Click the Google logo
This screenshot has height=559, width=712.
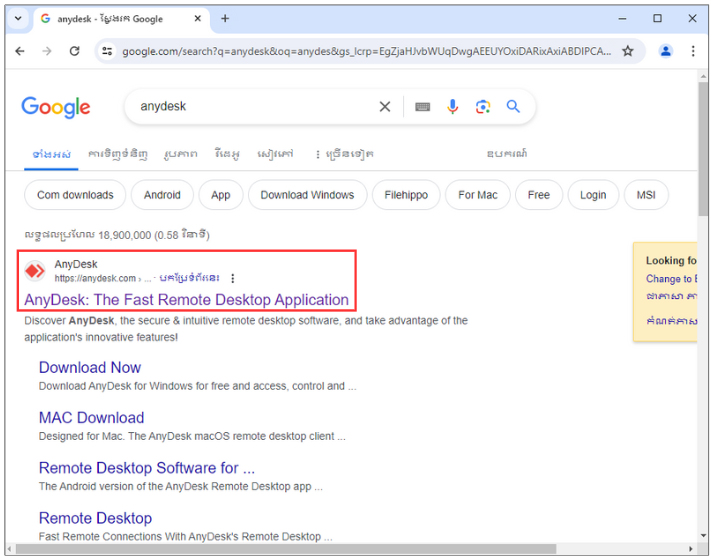pyautogui.click(x=55, y=107)
